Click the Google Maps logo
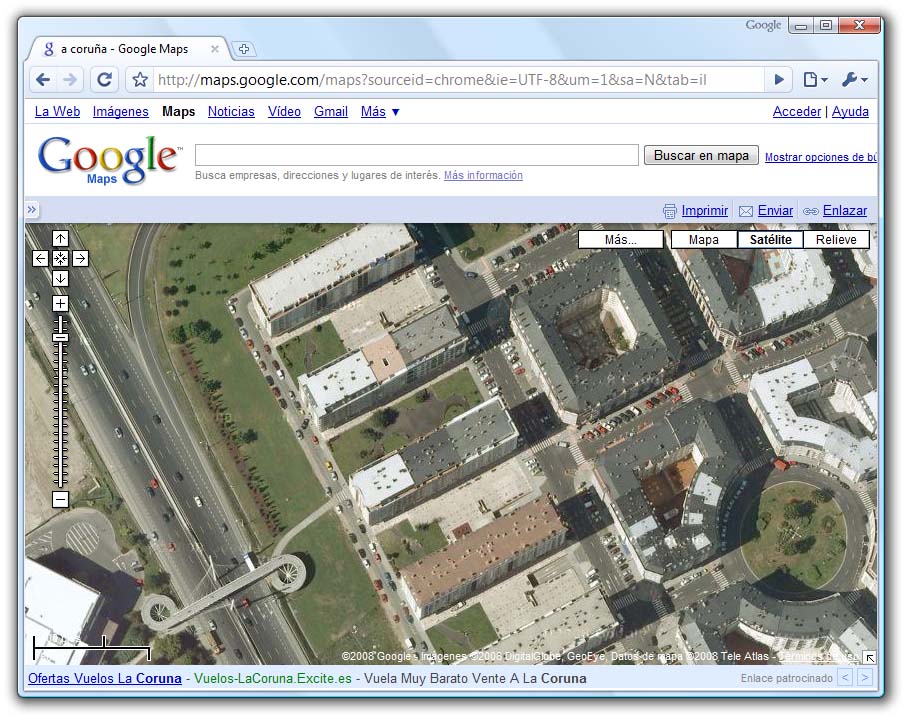Screen dimensions: 903x717 [x=109, y=160]
